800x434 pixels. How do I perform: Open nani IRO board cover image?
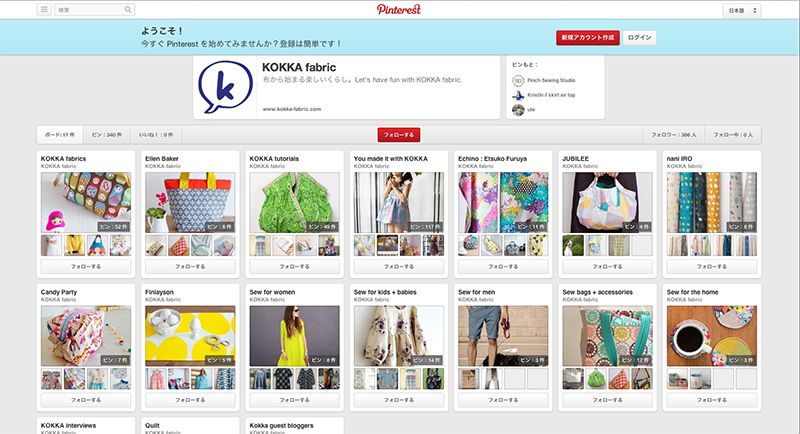click(x=712, y=202)
